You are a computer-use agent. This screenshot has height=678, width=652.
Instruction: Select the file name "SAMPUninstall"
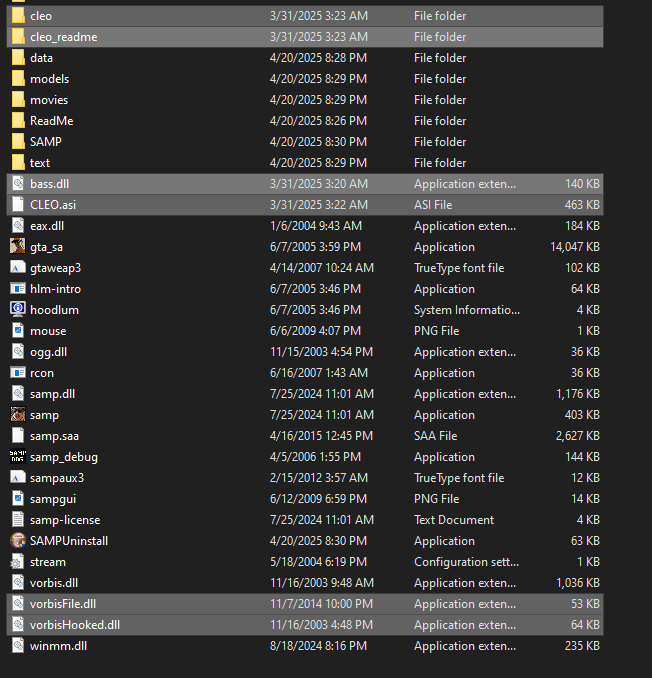(69, 541)
